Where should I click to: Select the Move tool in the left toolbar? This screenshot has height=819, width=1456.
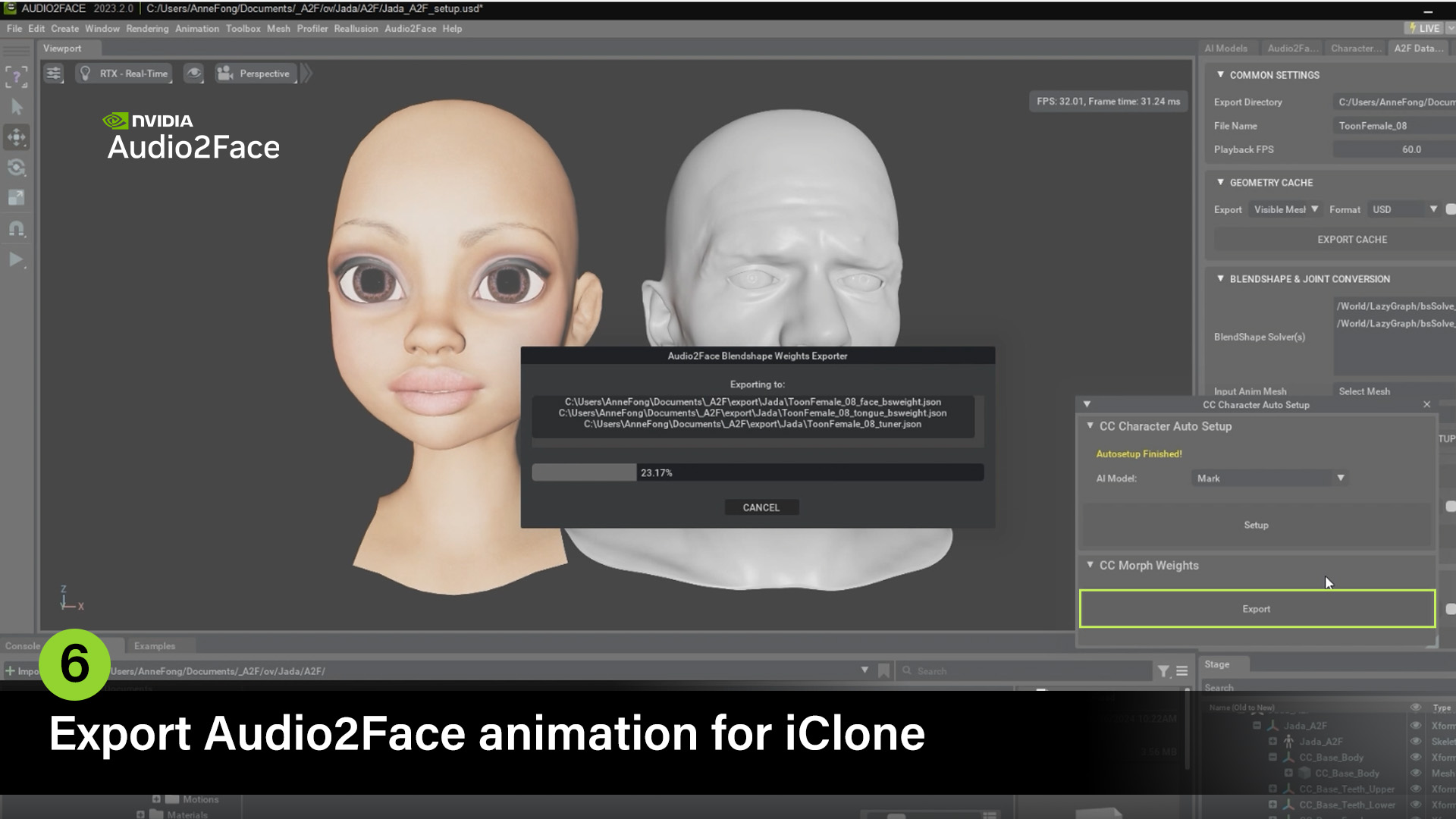17,138
